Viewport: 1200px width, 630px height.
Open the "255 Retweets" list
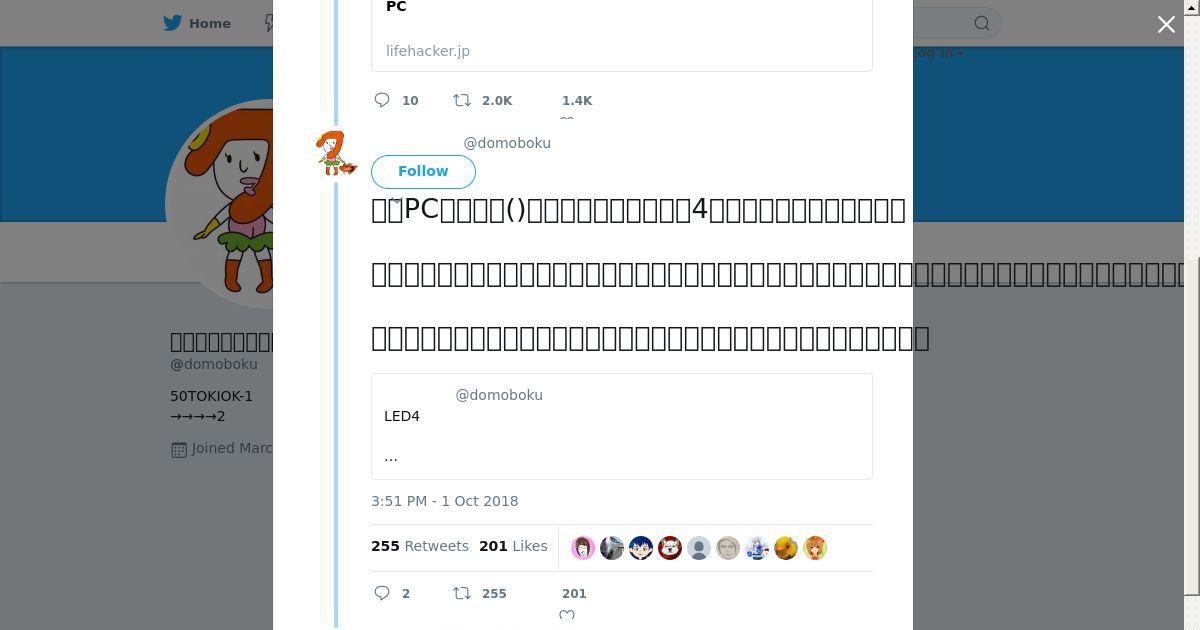pos(419,546)
